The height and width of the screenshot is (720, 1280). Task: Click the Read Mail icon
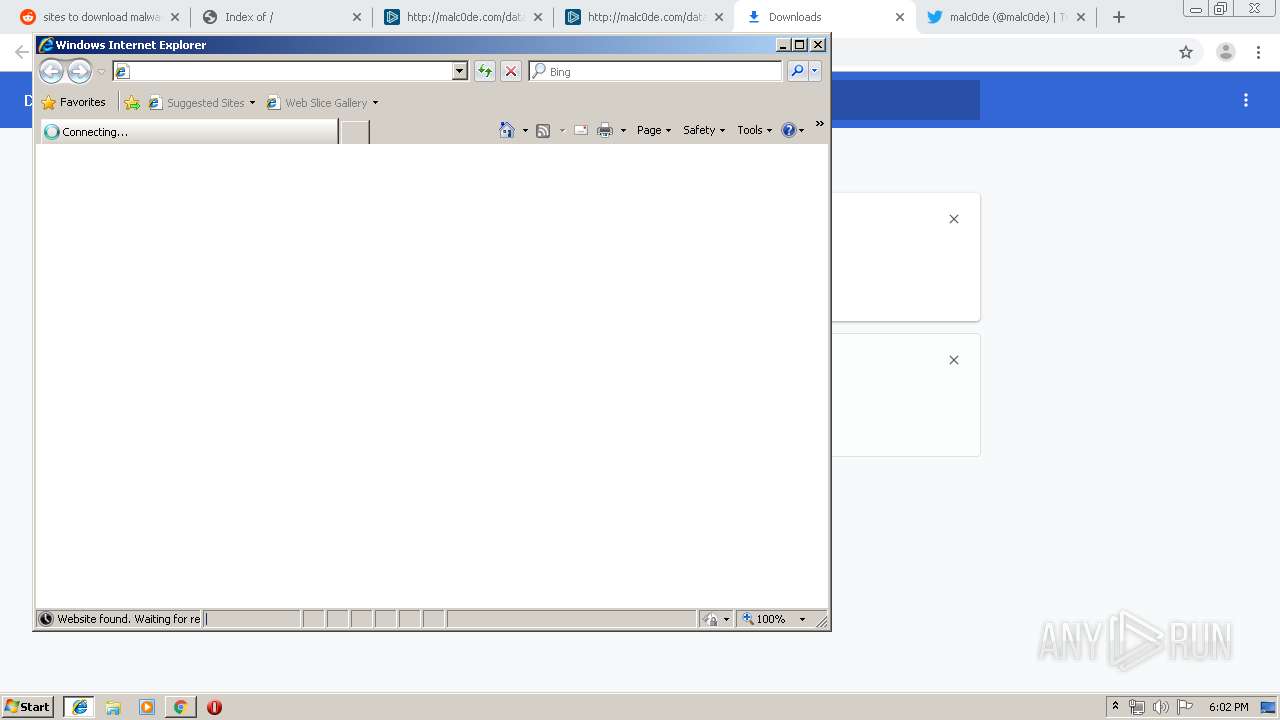(x=581, y=130)
